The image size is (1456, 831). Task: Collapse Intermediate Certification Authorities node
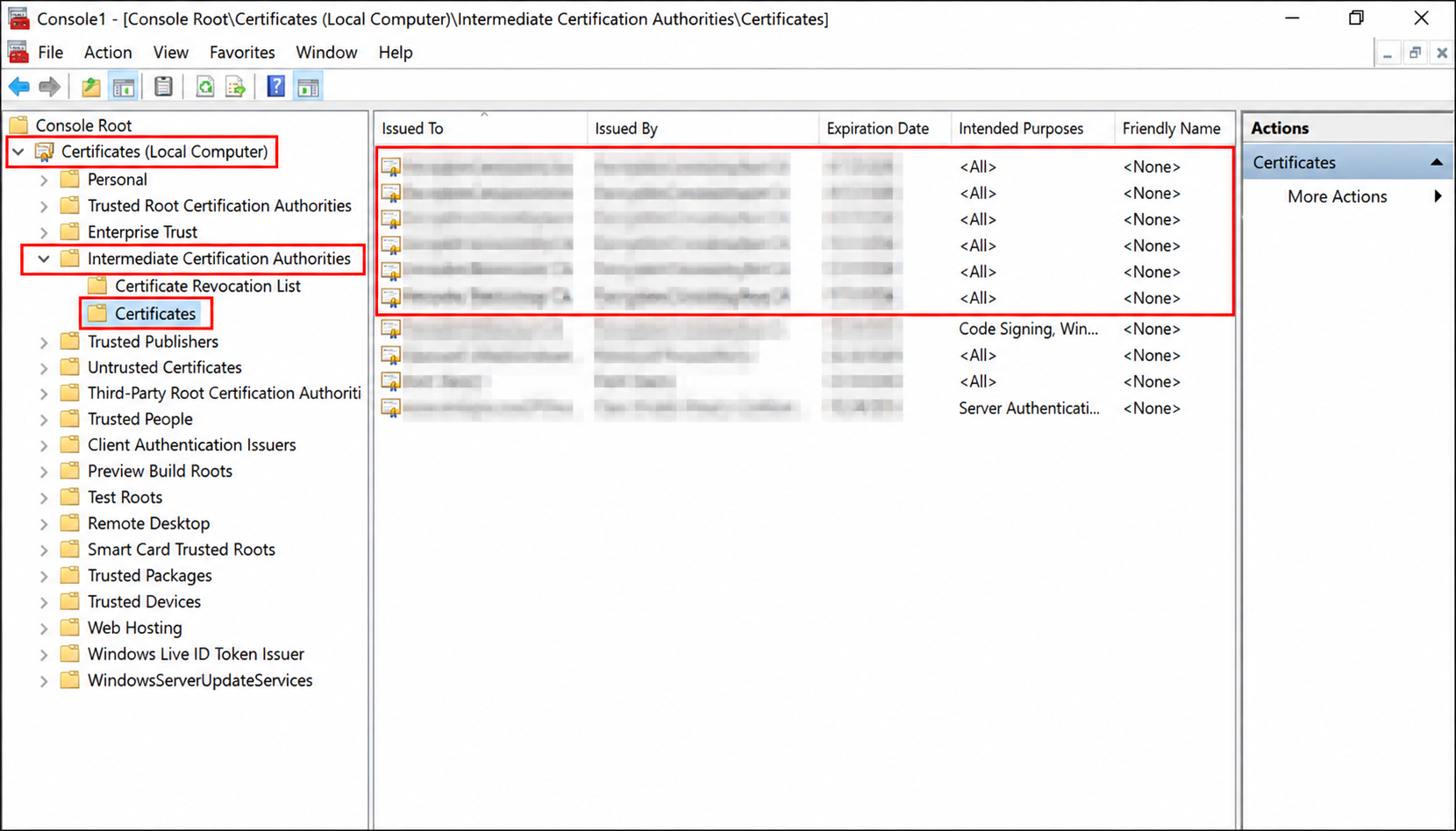tap(44, 259)
